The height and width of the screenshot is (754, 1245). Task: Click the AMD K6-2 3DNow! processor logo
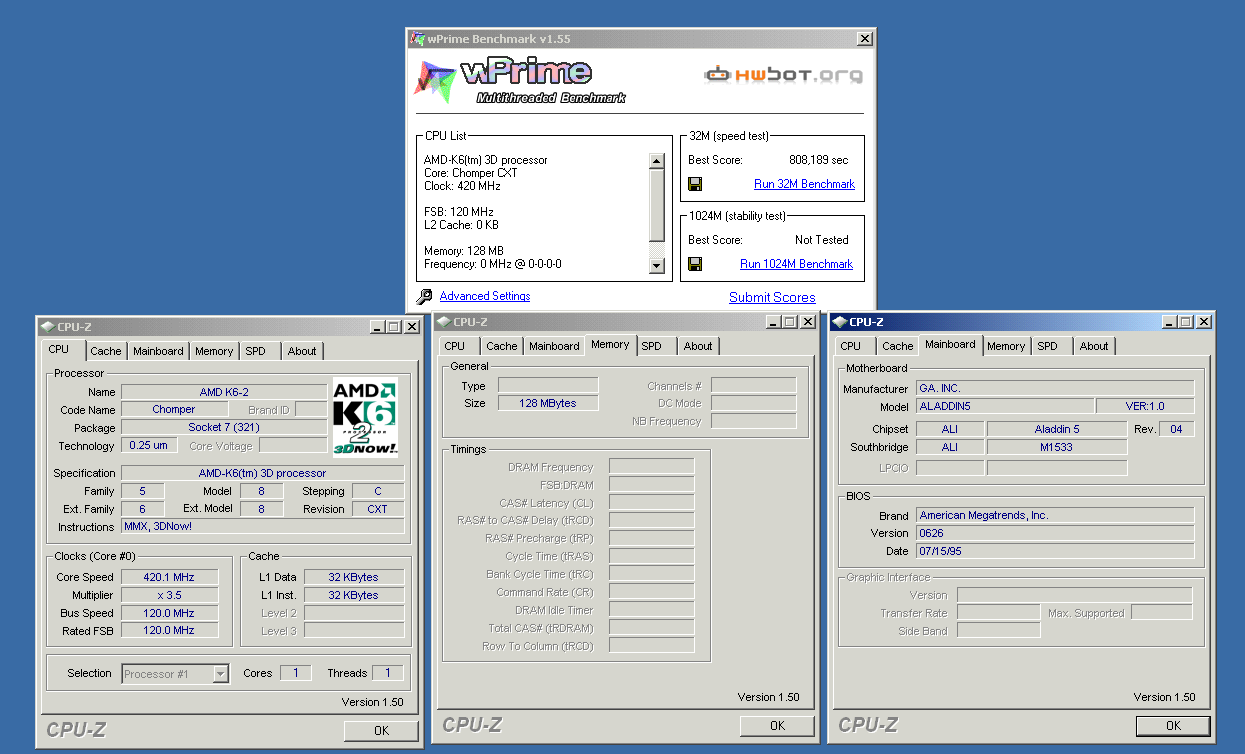[x=365, y=417]
